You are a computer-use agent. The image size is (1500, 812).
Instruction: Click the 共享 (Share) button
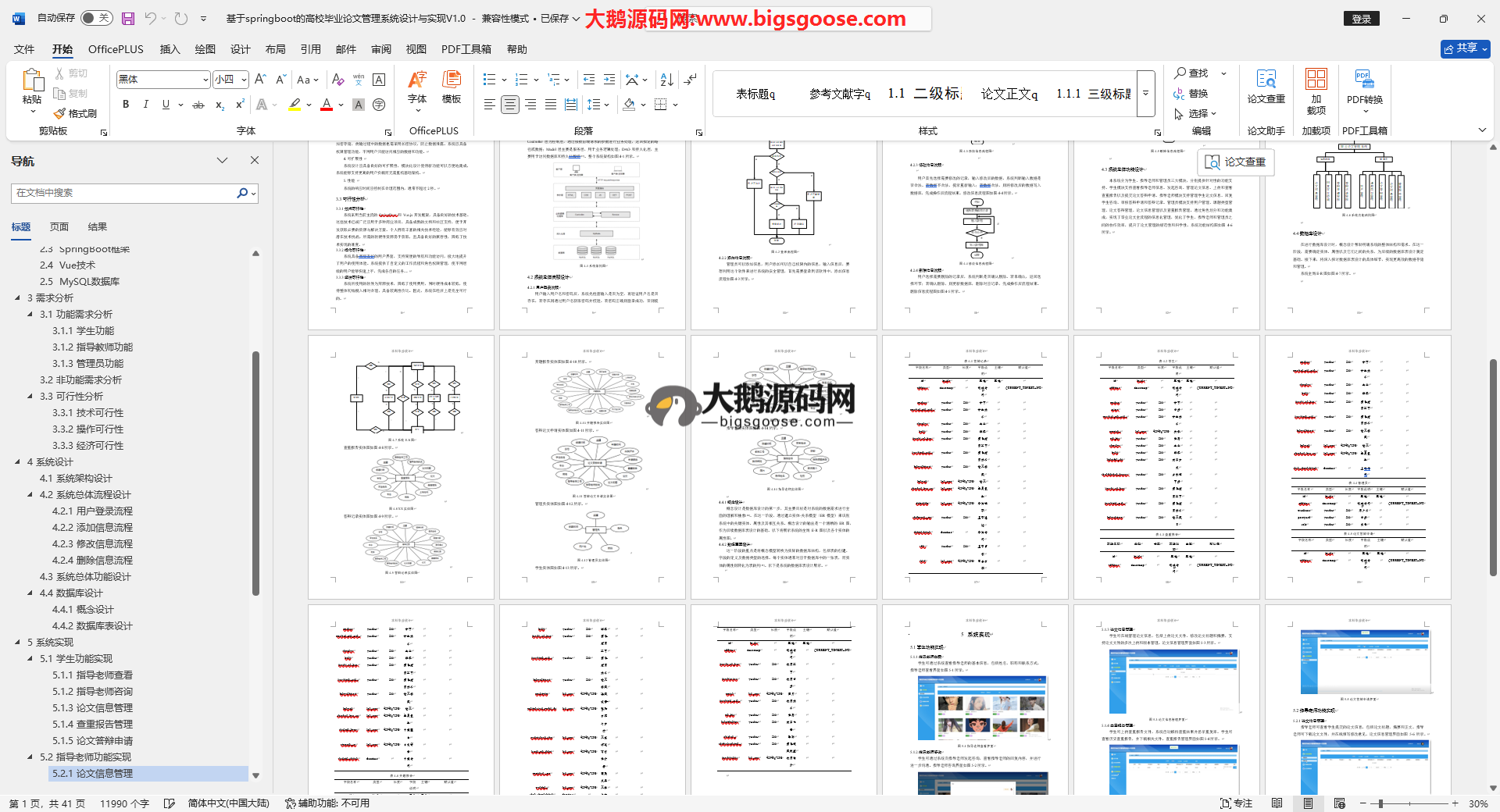[1465, 48]
